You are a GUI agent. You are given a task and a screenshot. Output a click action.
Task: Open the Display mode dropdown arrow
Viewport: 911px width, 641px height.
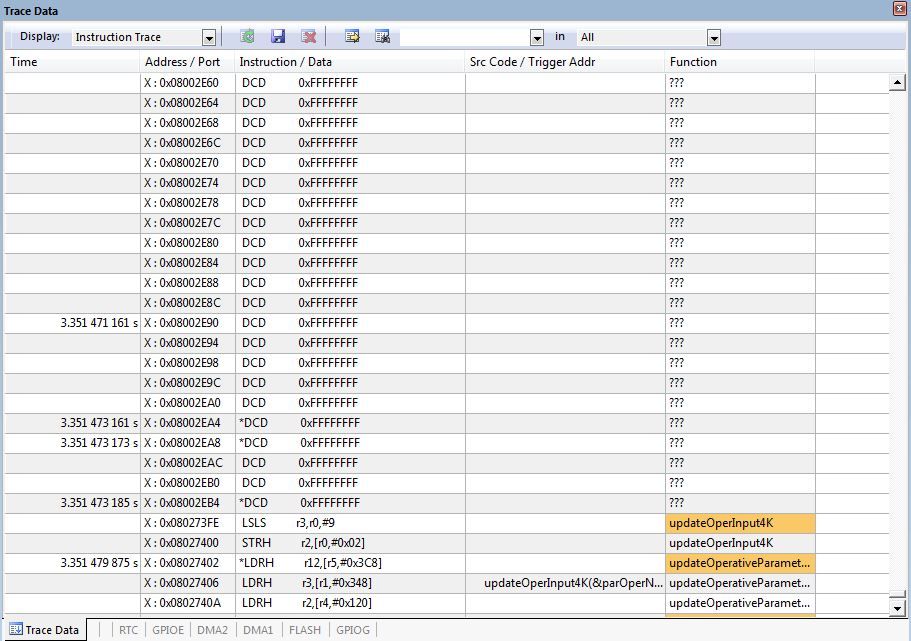click(209, 38)
